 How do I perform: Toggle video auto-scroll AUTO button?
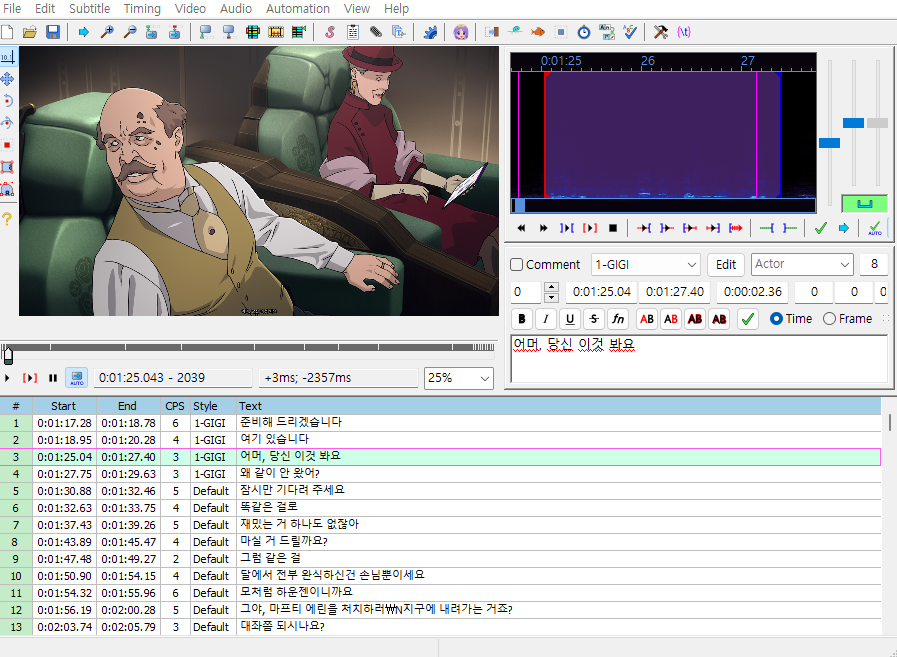(77, 378)
